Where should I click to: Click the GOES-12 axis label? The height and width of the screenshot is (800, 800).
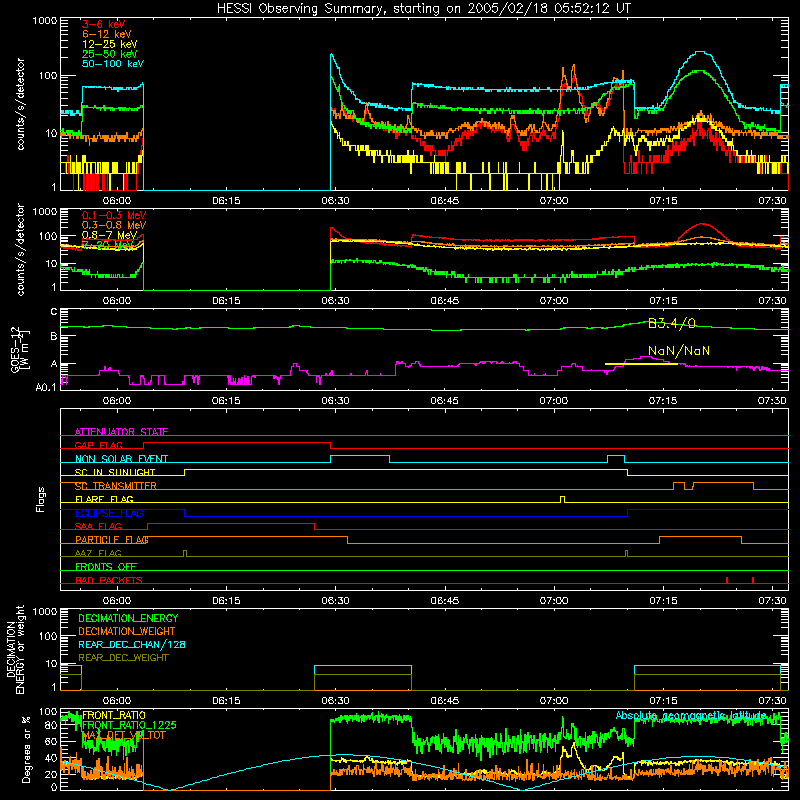19,349
